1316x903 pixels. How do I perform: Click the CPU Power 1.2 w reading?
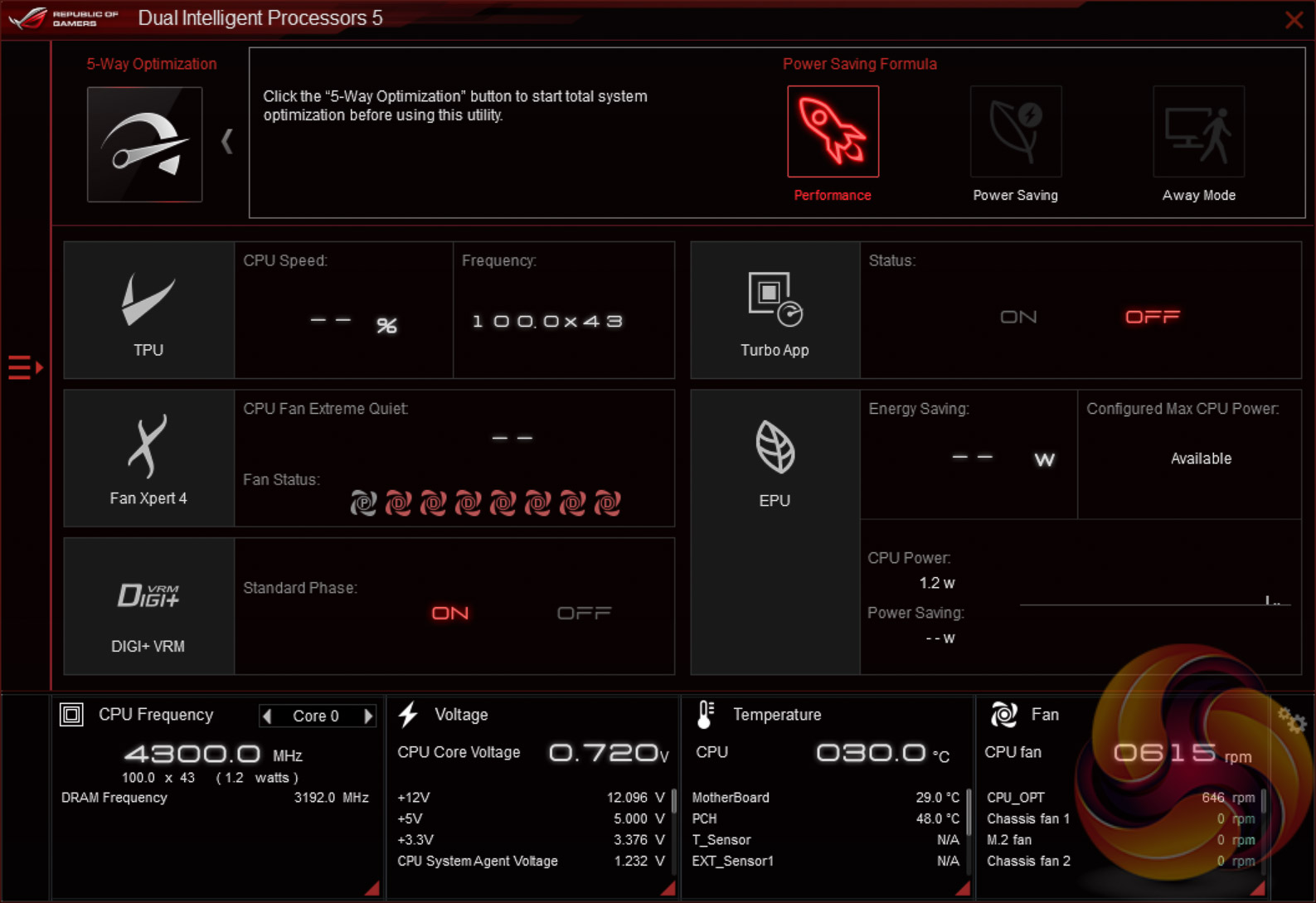(x=937, y=583)
